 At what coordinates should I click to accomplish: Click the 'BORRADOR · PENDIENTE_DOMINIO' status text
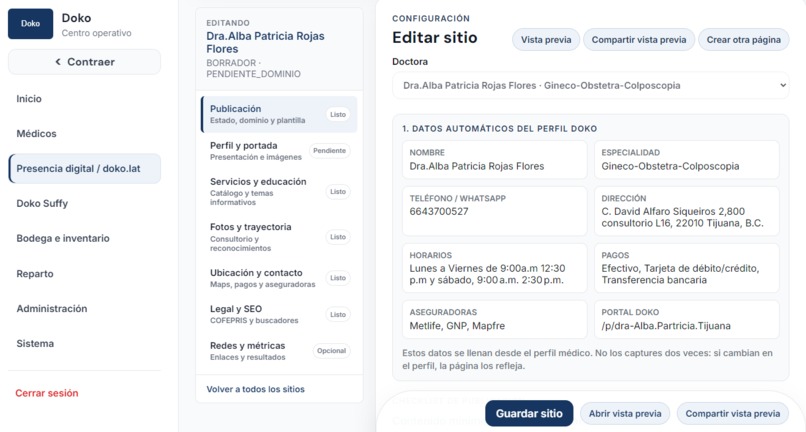tap(253, 68)
